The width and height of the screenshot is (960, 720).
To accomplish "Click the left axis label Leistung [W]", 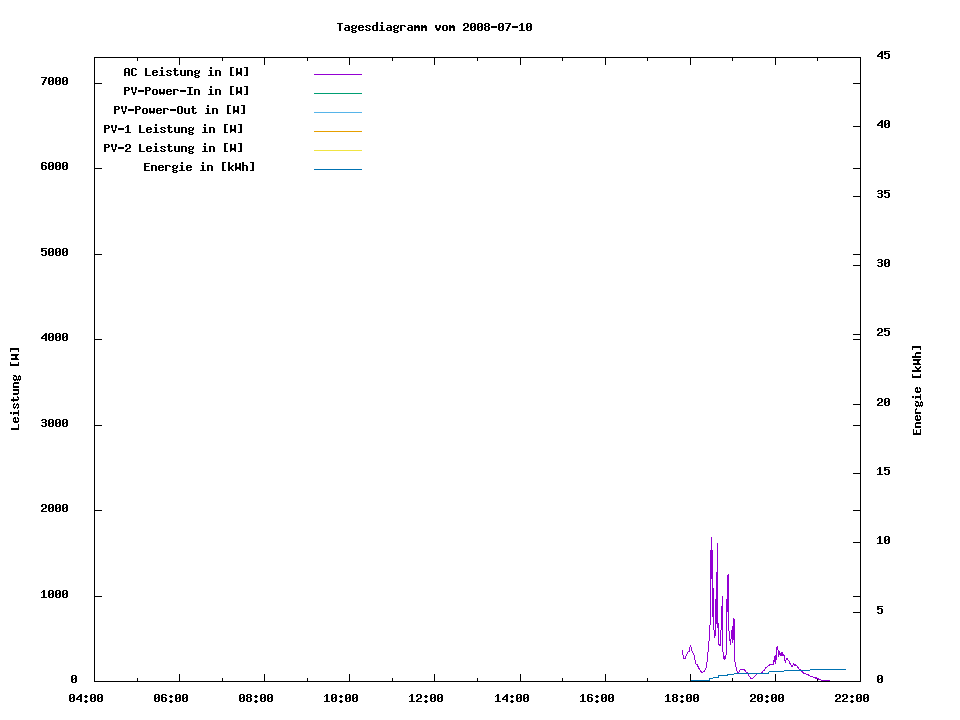I will point(16,388).
